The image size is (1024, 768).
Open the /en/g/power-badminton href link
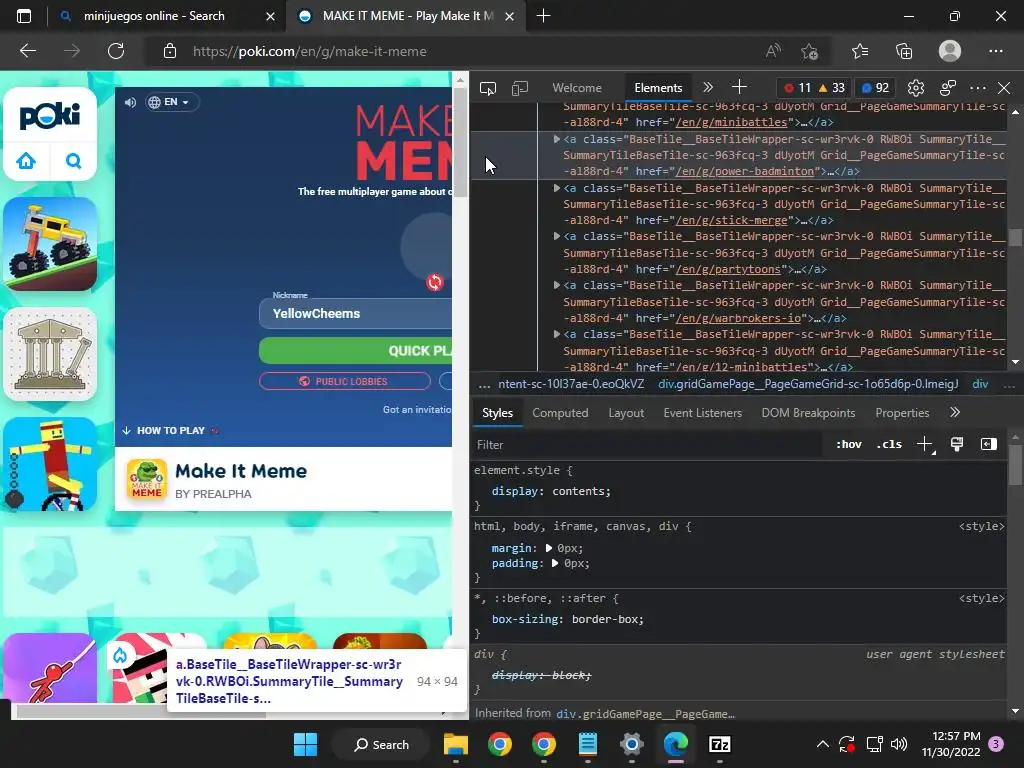pyautogui.click(x=745, y=171)
